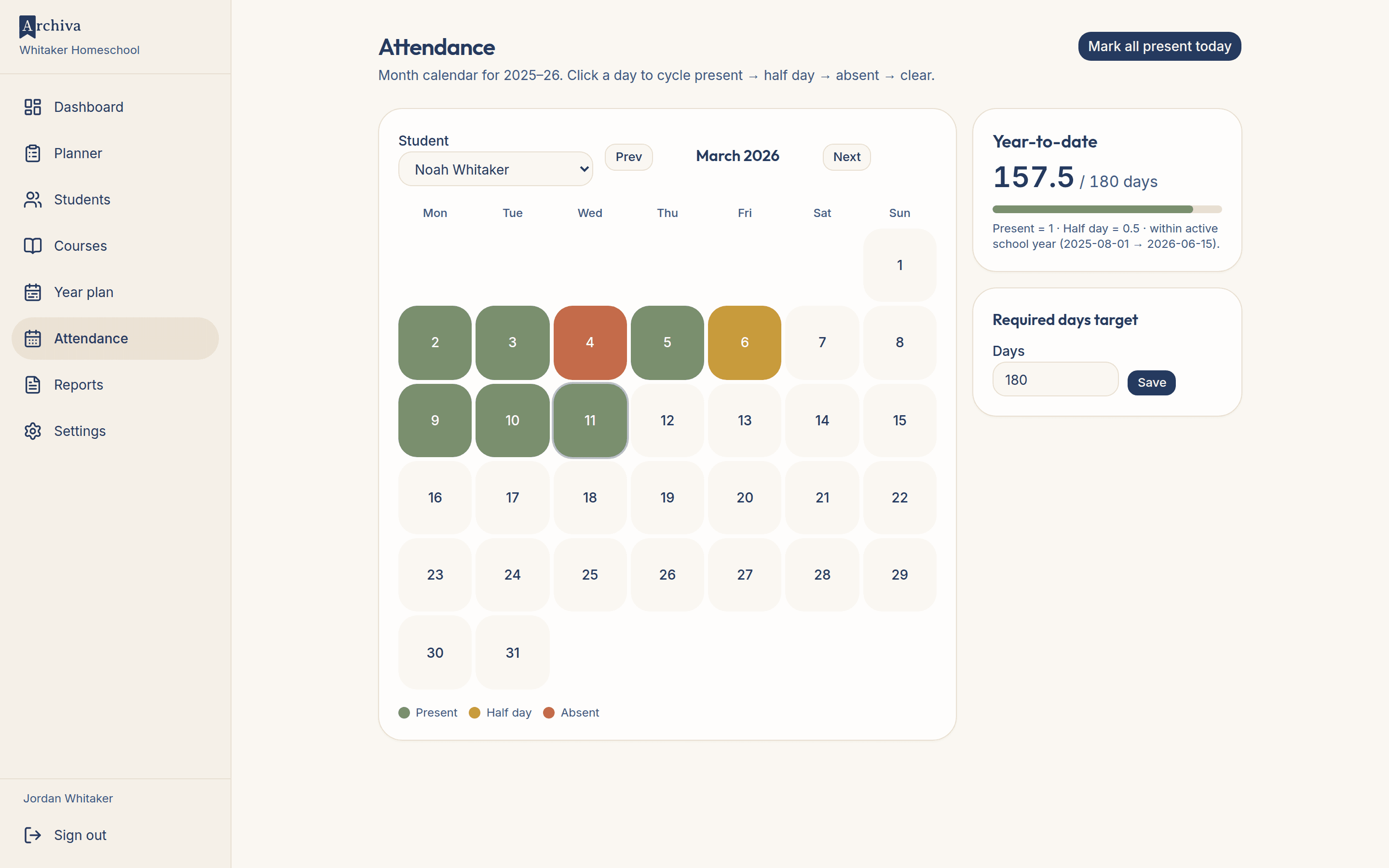Open the Reports document icon
1389x868 pixels.
[33, 385]
